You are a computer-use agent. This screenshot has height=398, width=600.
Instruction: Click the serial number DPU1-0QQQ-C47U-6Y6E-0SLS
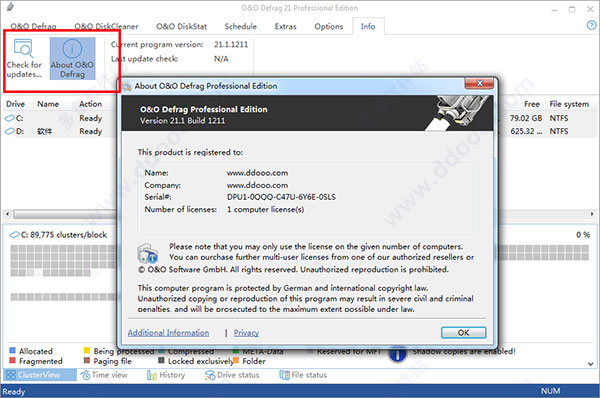tap(281, 197)
